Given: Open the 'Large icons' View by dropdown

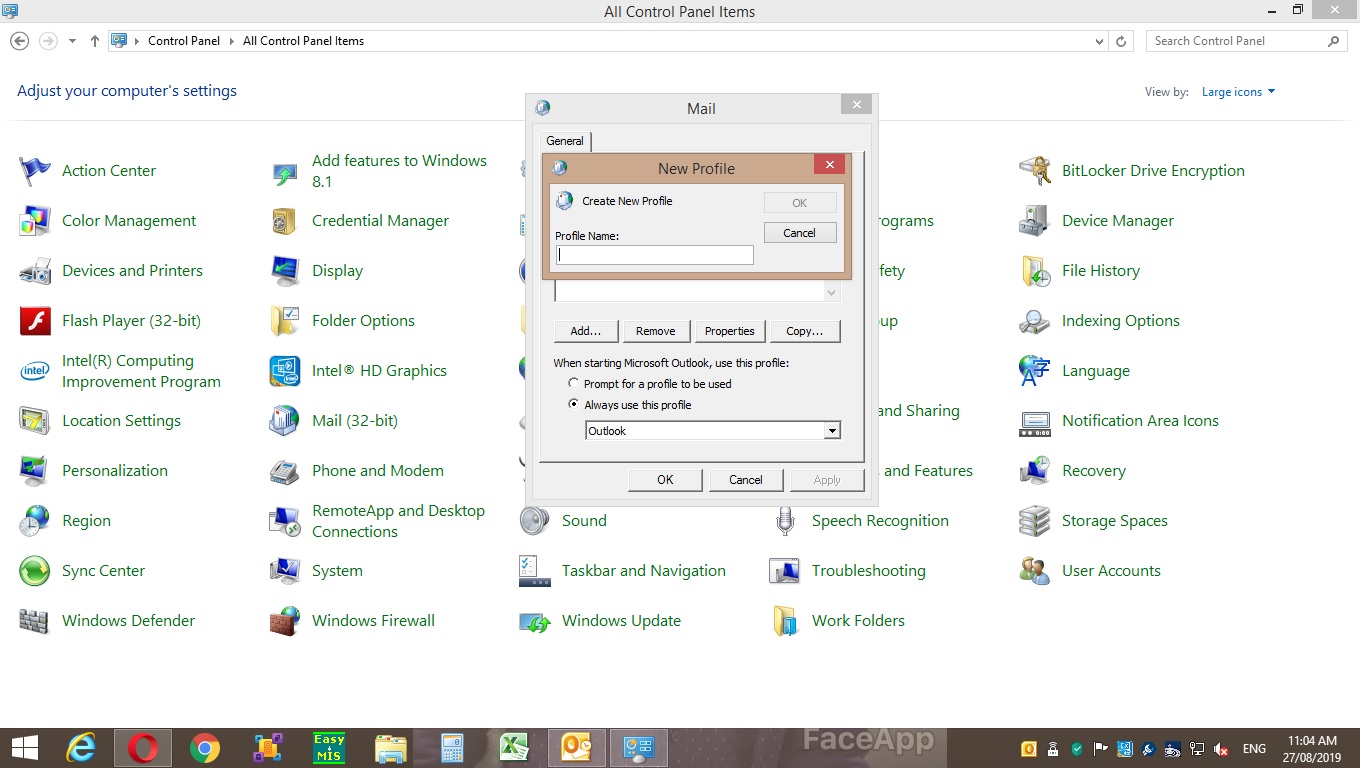Looking at the screenshot, I should (x=1238, y=92).
